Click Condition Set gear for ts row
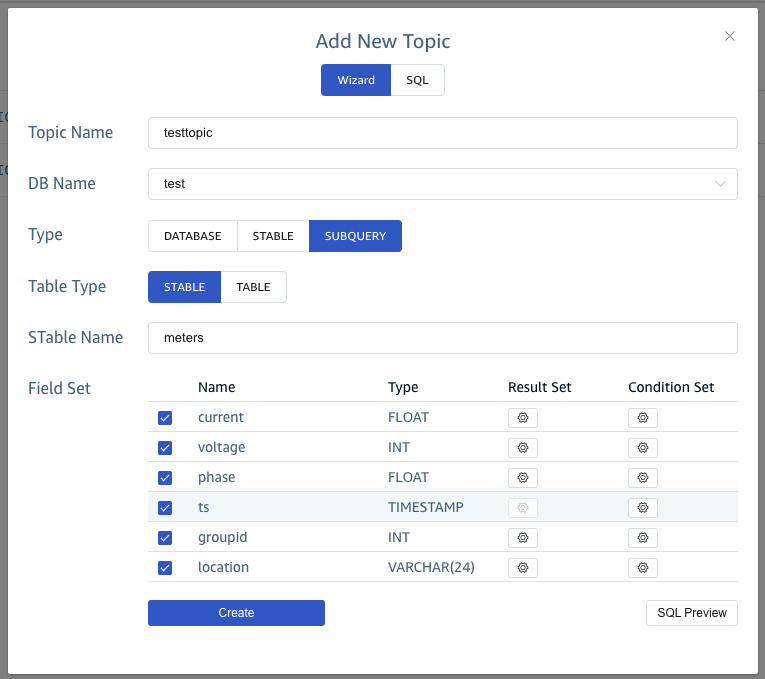Viewport: 765px width, 679px height. click(642, 507)
